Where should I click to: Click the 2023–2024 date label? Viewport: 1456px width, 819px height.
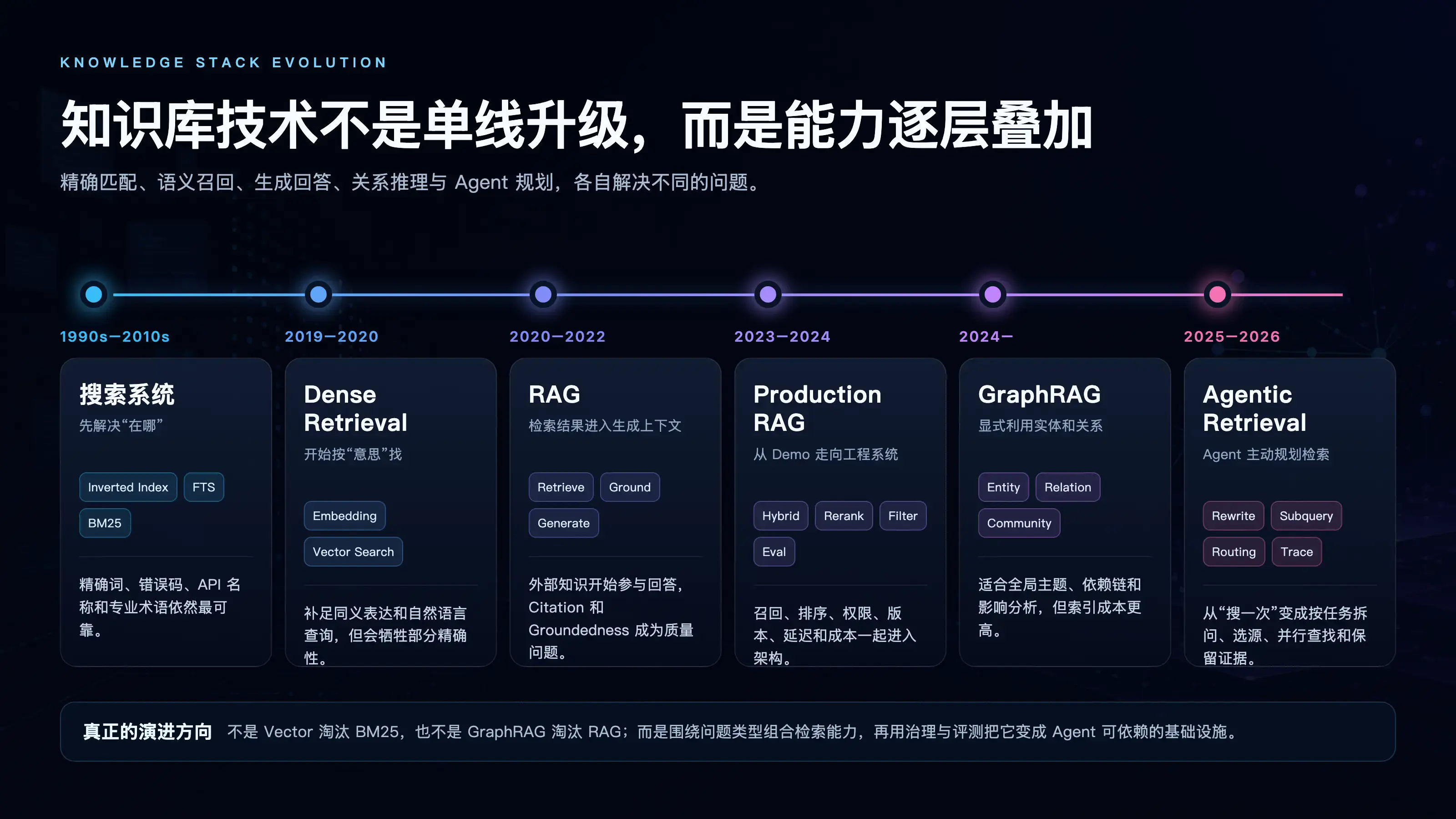782,337
